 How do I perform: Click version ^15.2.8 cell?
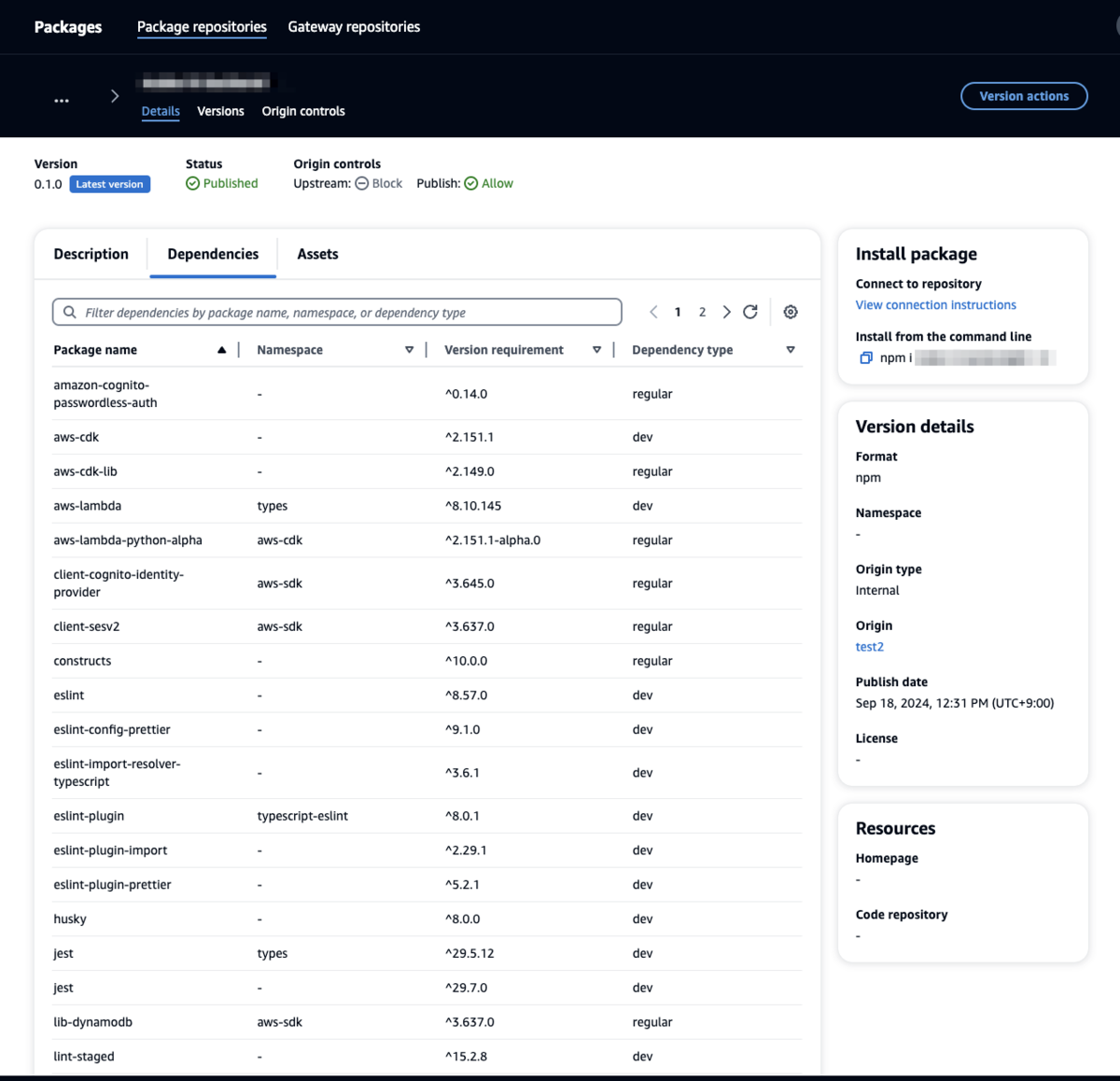[x=466, y=1057]
